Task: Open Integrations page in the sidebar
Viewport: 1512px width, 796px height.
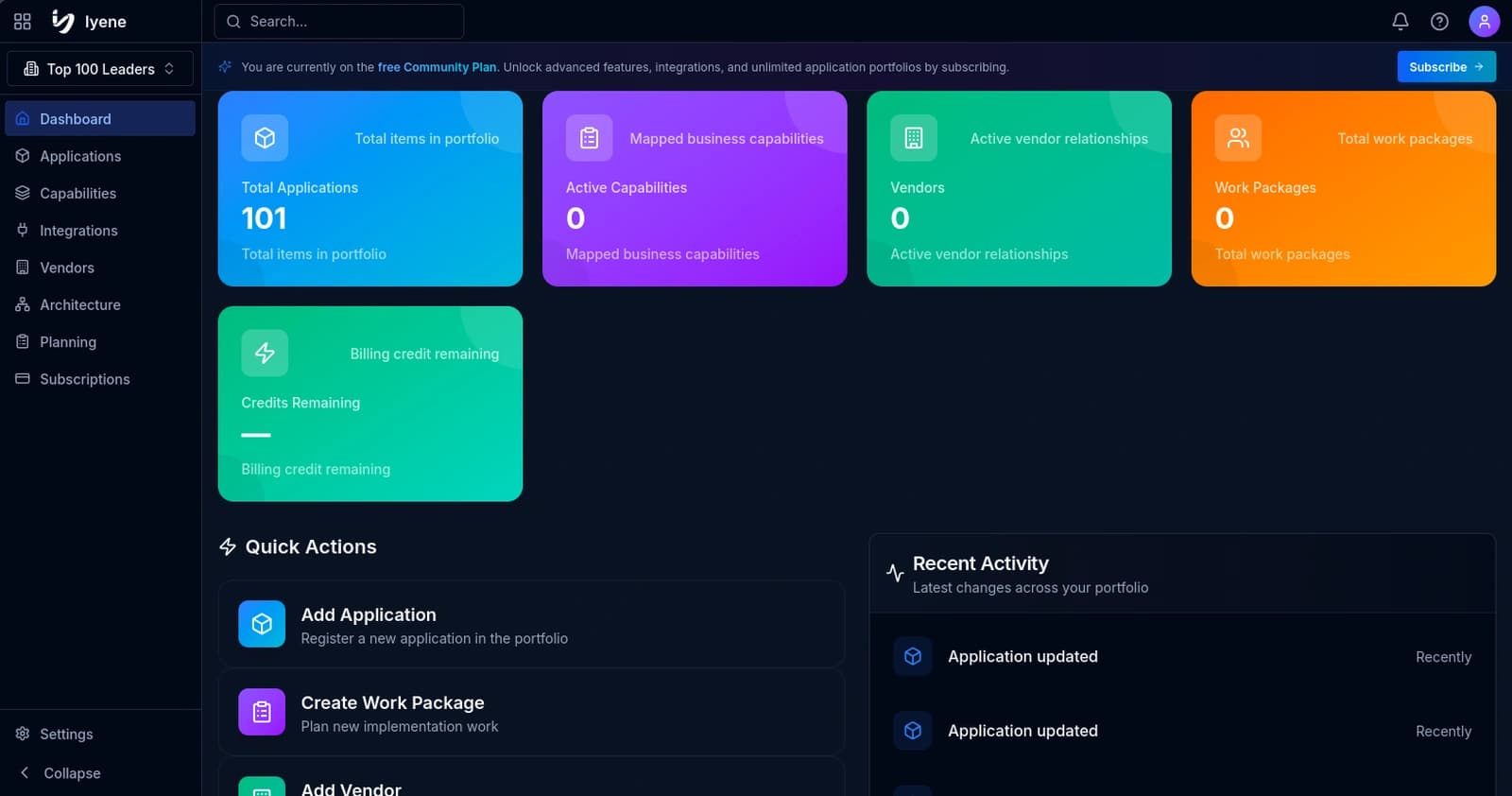Action: click(x=100, y=230)
